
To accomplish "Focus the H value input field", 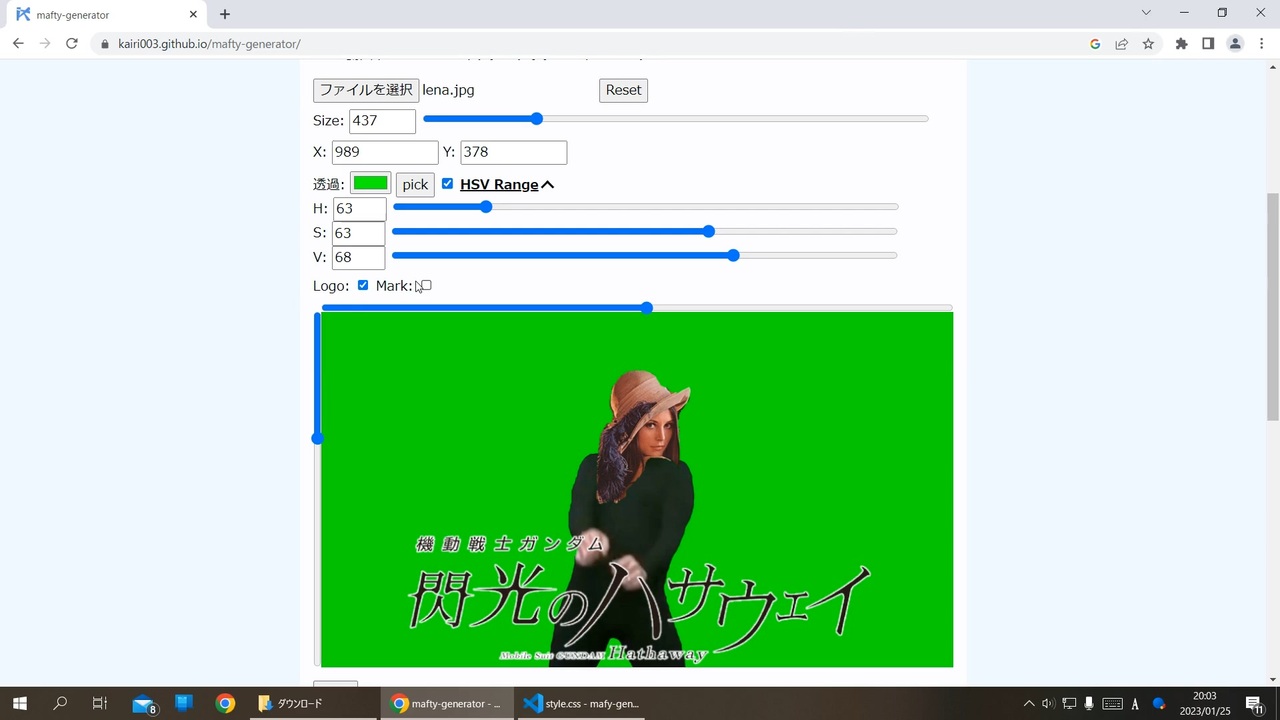I will click(x=359, y=209).
